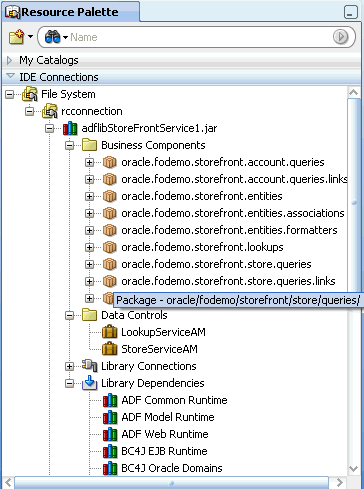The image size is (364, 489).
Task: Click the vertical scrollbar up arrow
Action: (x=353, y=92)
